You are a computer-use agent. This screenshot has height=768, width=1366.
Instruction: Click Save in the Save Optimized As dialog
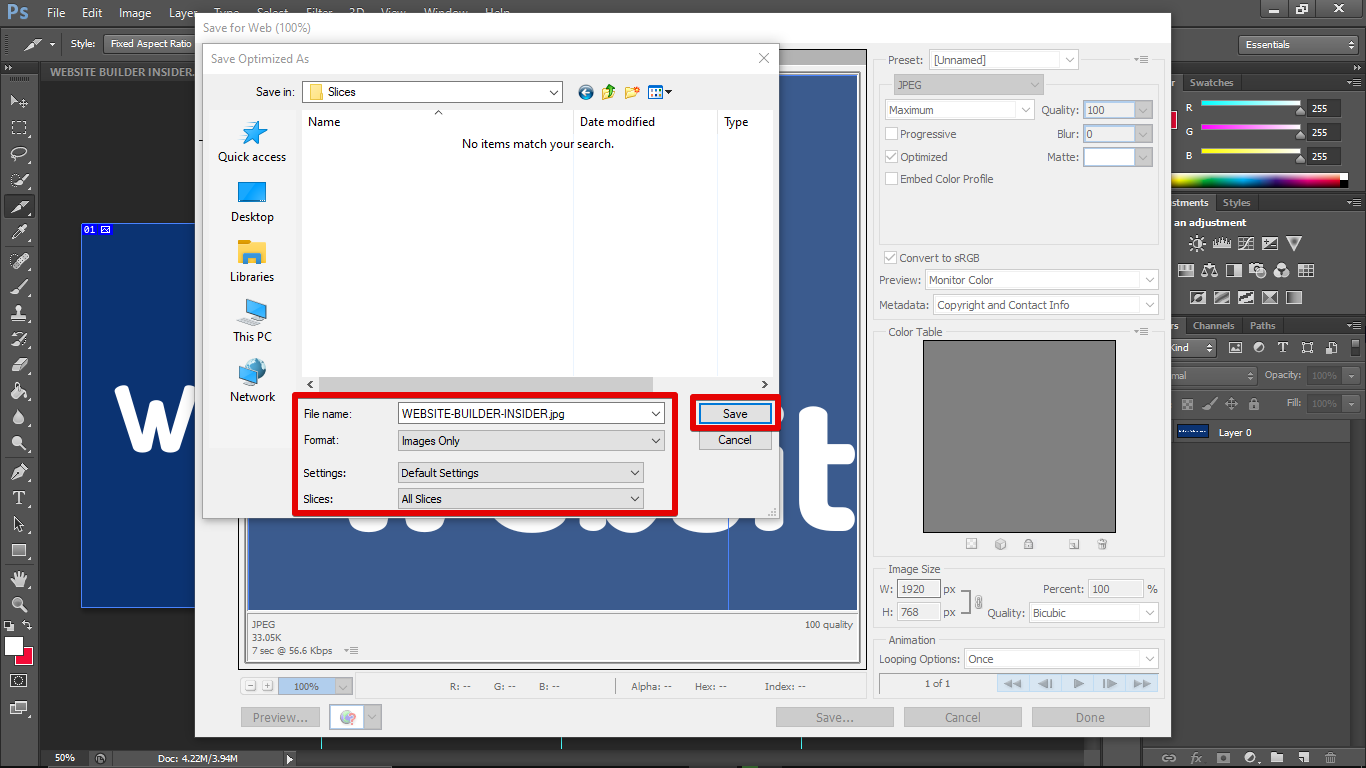coord(735,414)
